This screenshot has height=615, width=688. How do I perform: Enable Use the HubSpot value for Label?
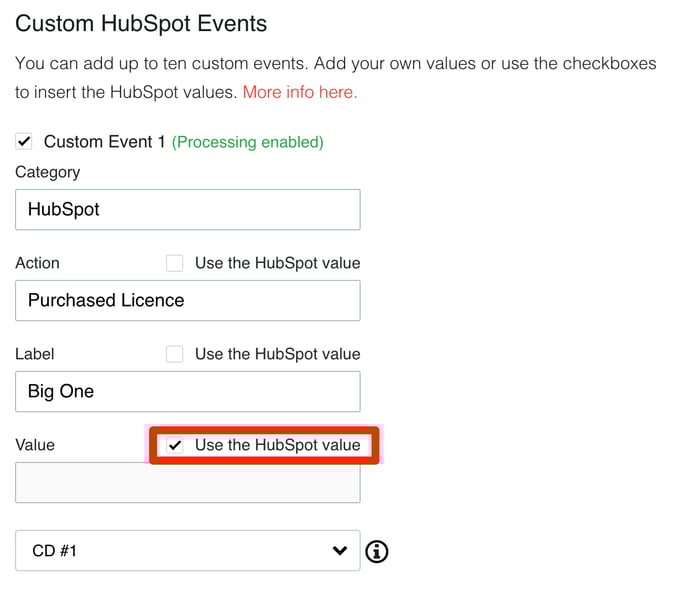175,354
